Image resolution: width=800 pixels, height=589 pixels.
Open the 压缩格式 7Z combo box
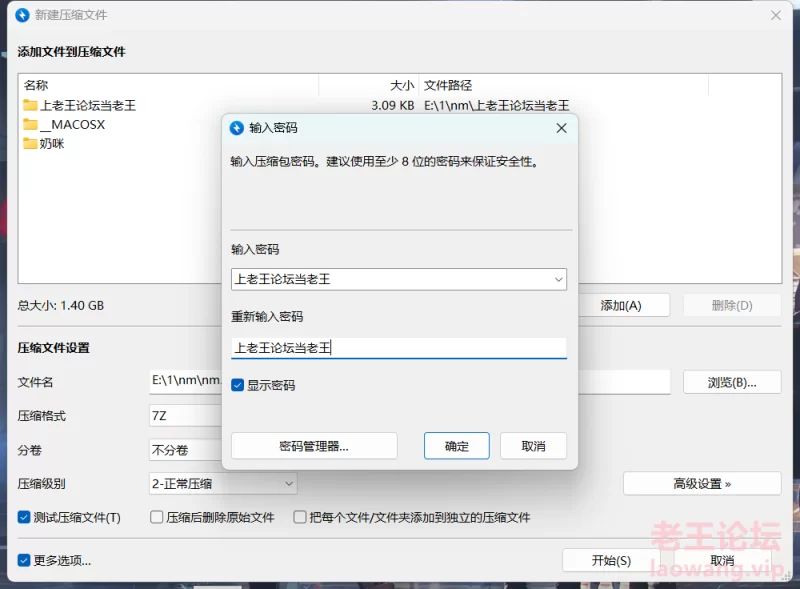185,415
